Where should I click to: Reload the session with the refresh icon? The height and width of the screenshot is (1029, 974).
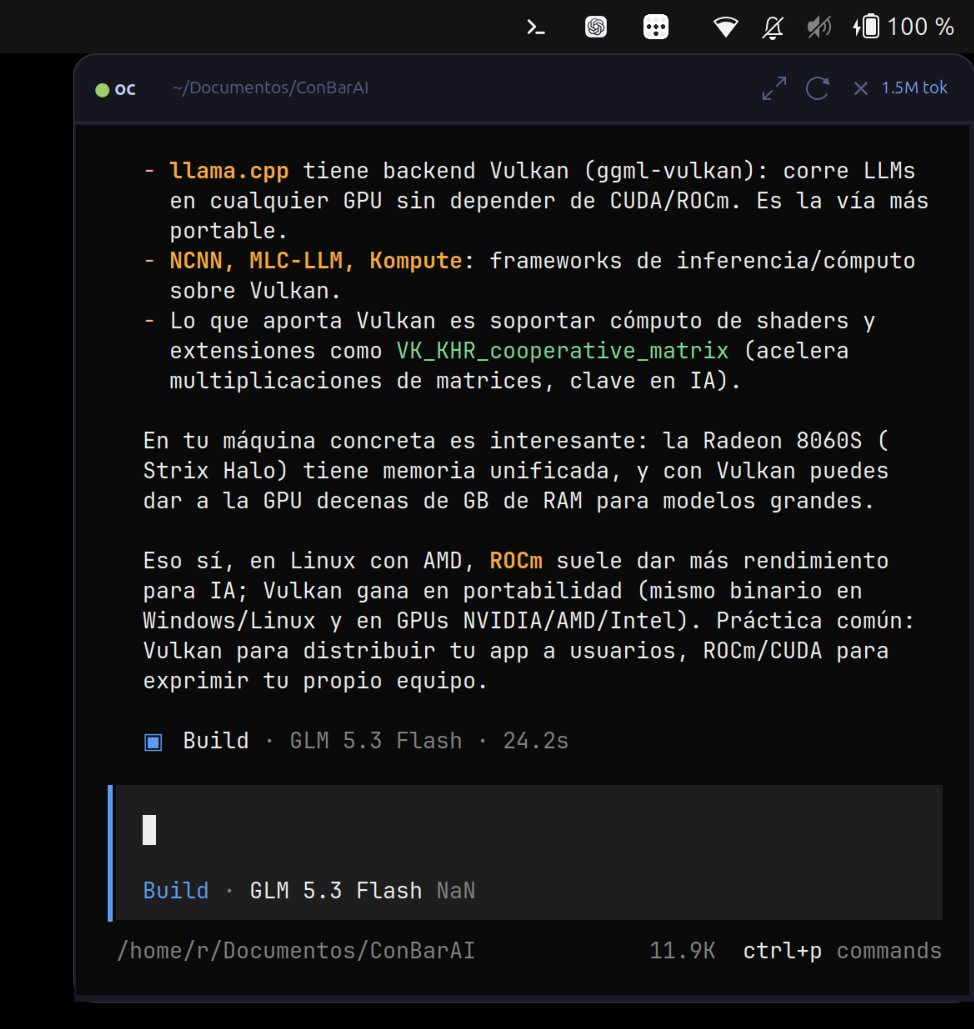click(818, 88)
